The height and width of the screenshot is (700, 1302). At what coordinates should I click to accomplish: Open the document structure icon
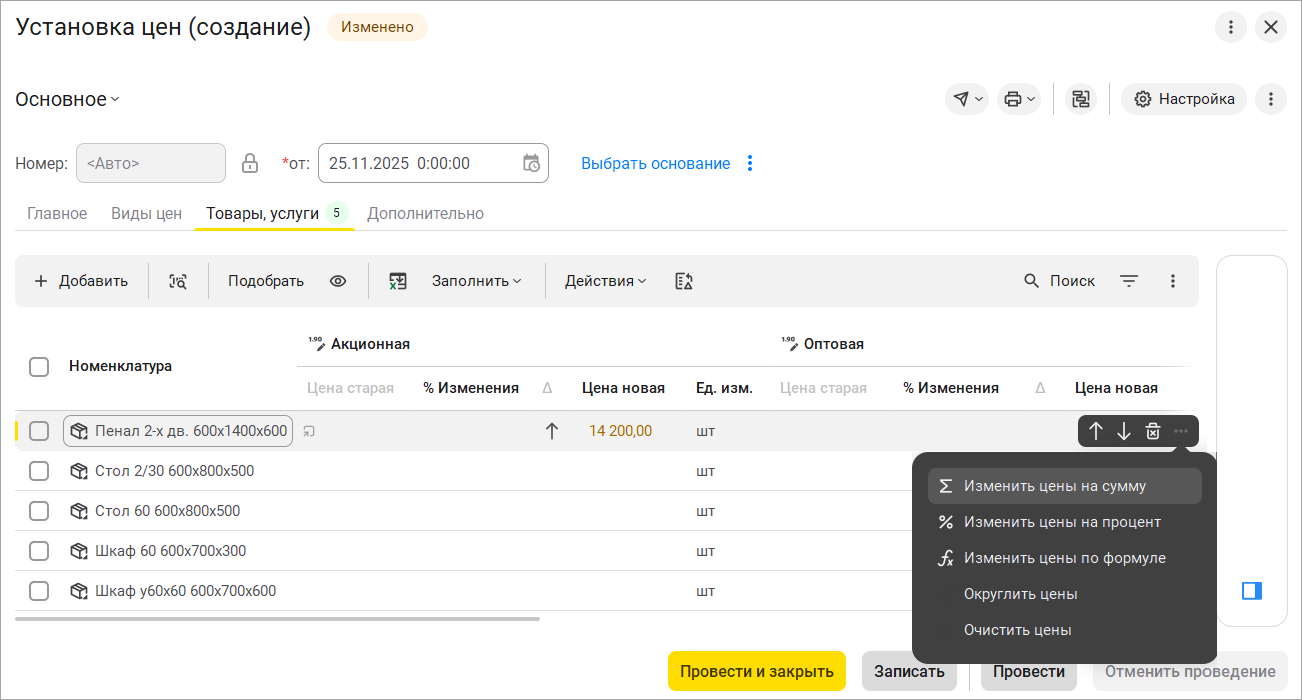click(1080, 99)
